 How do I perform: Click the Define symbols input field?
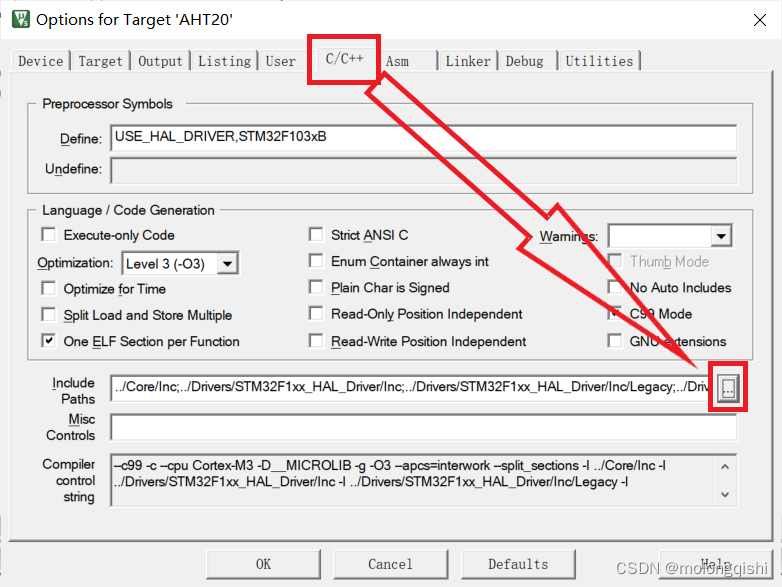(x=423, y=138)
